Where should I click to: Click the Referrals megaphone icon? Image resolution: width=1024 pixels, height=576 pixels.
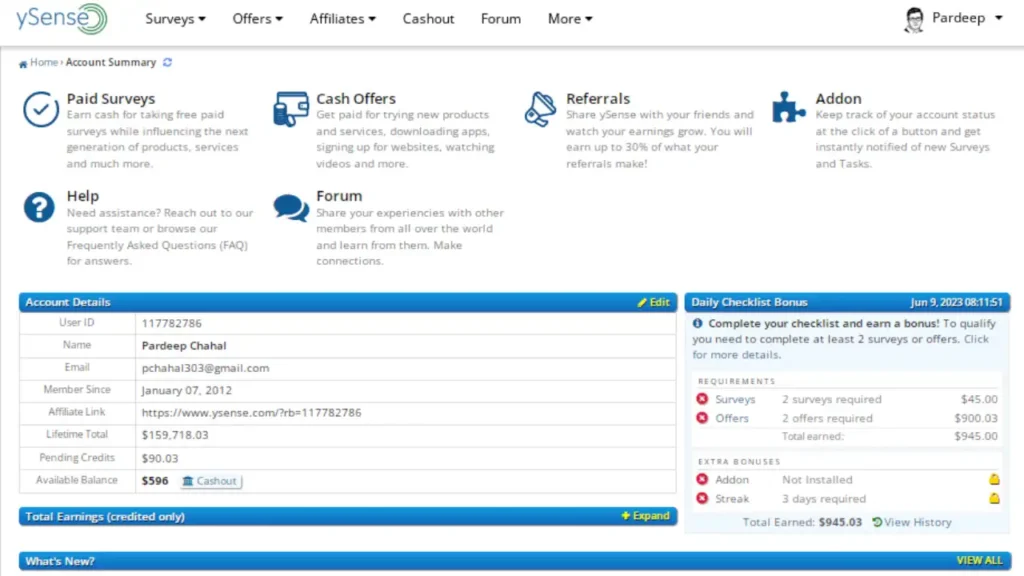[540, 109]
